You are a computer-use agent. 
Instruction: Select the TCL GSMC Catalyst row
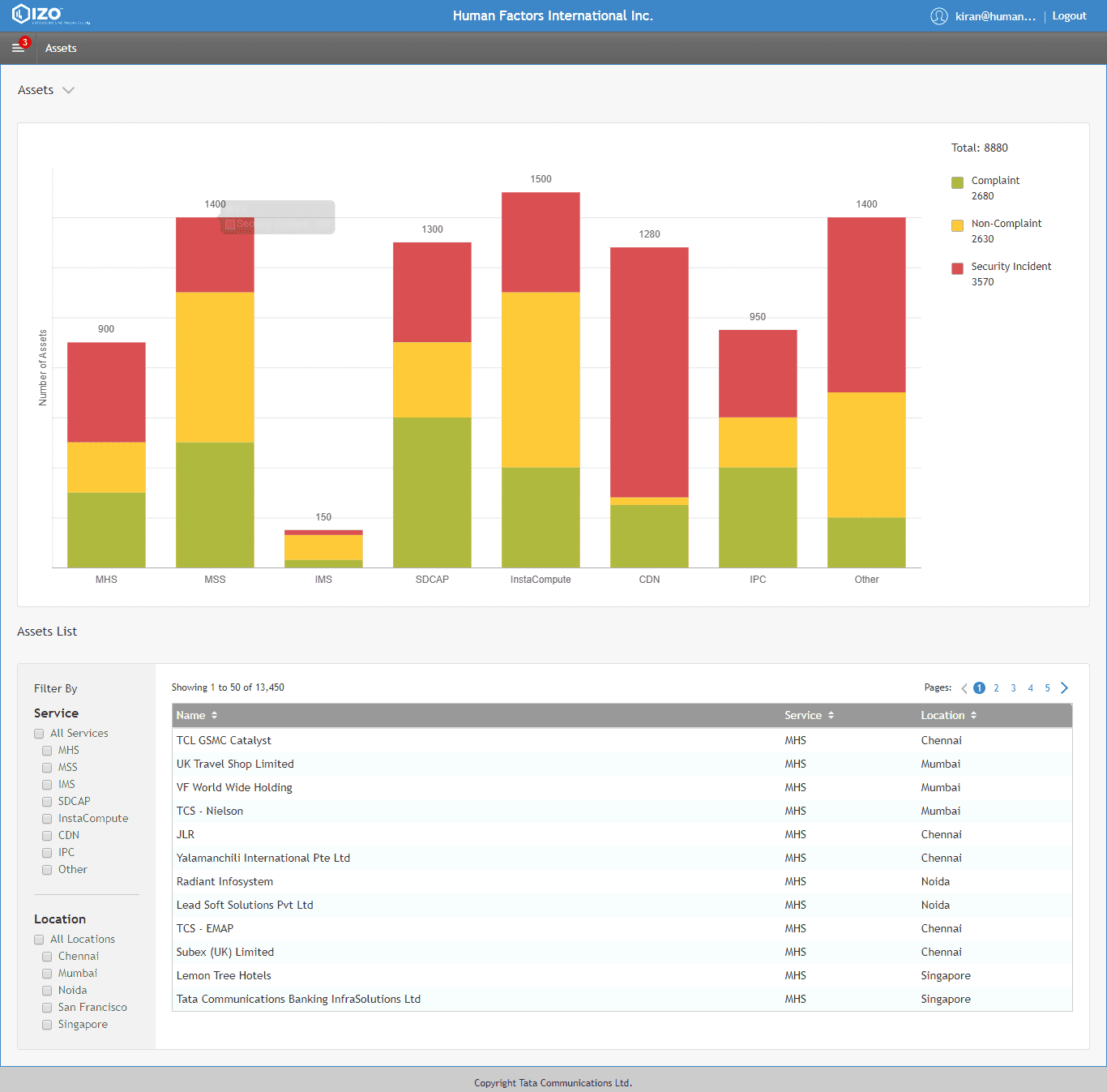coord(622,740)
